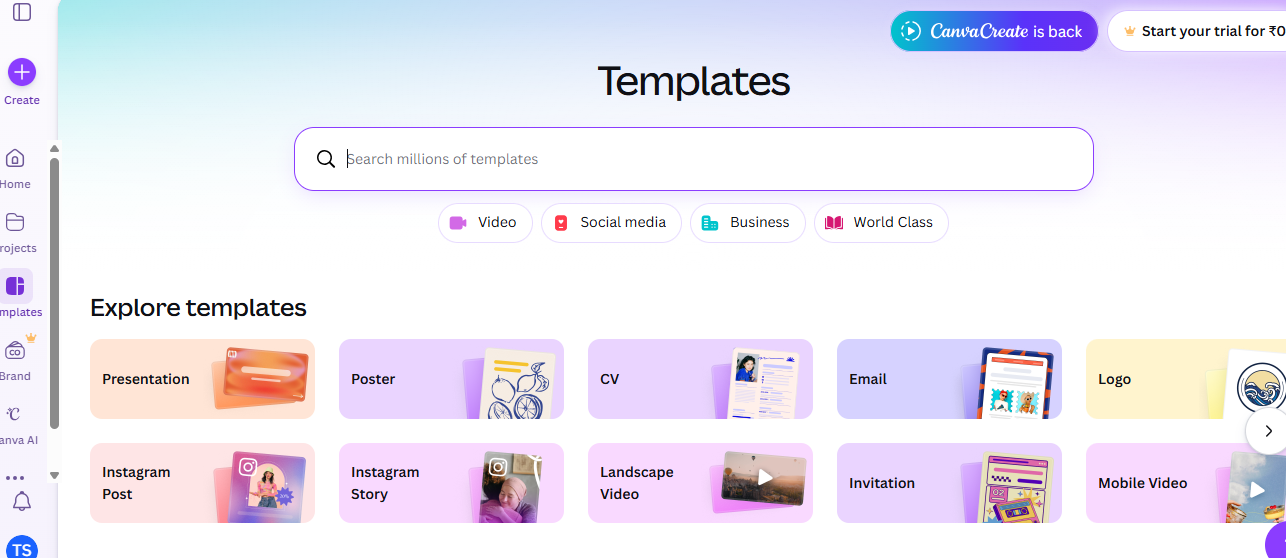Click the Canva Create play icon
This screenshot has width=1286, height=558.
[x=910, y=31]
